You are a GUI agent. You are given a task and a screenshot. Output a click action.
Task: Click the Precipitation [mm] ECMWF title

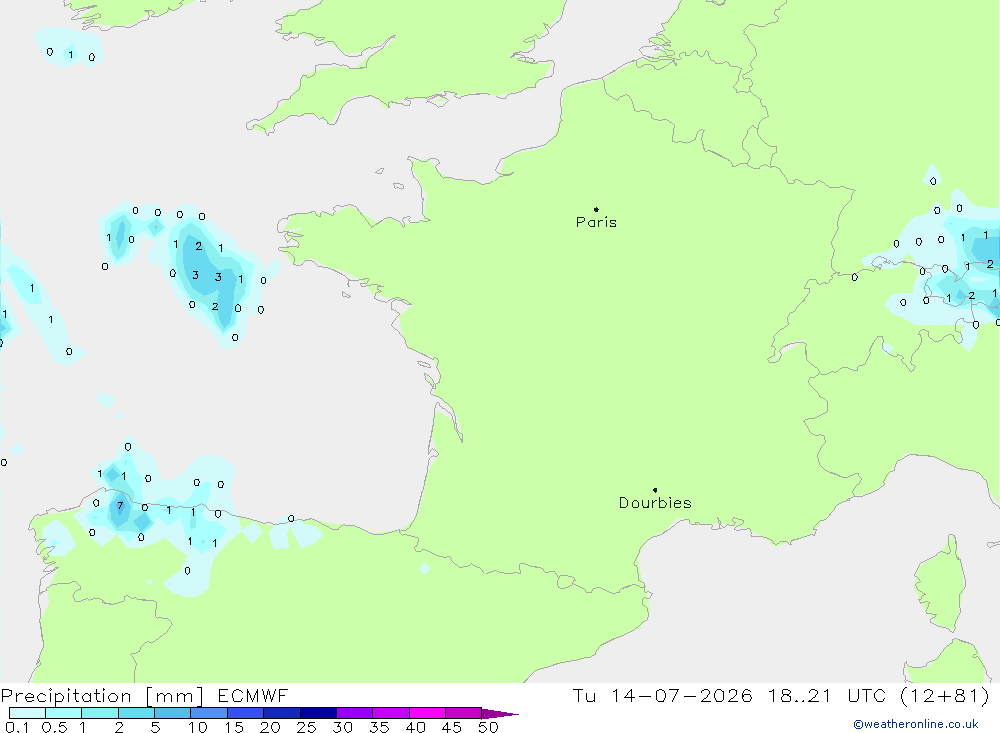(145, 696)
